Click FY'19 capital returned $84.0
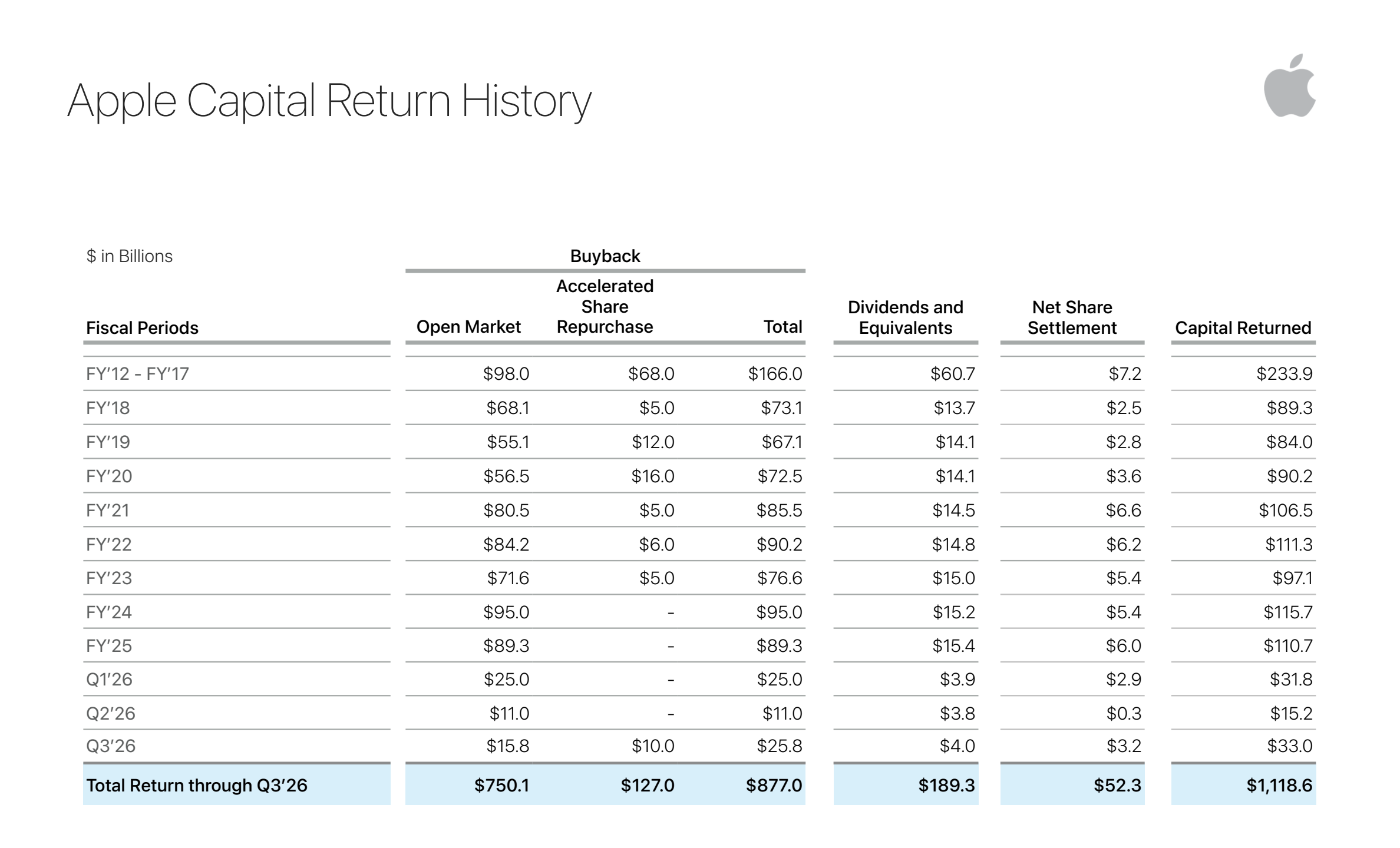Screen dimensions: 1400x848 point(1289,442)
